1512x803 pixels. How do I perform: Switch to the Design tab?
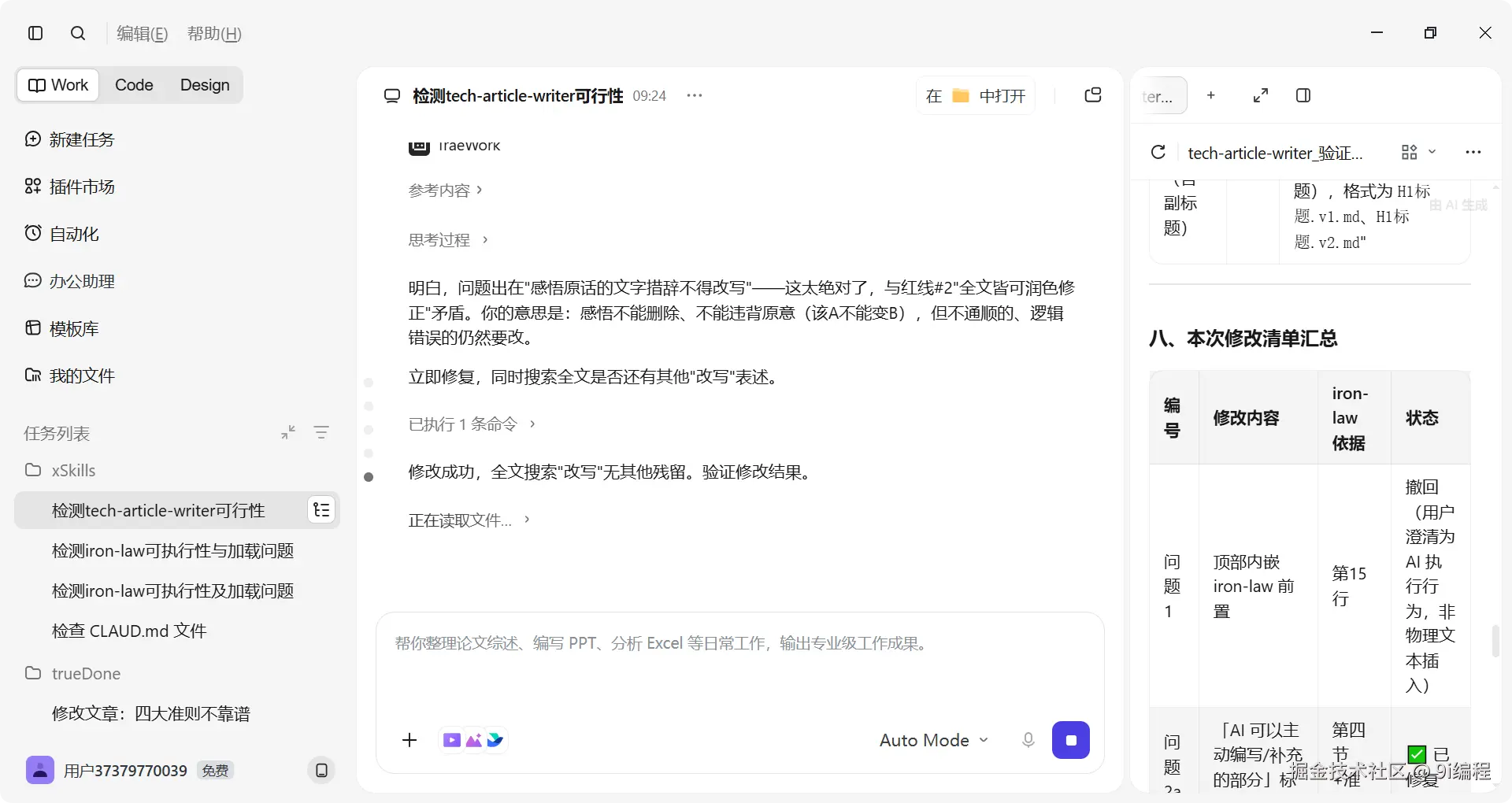(x=205, y=85)
